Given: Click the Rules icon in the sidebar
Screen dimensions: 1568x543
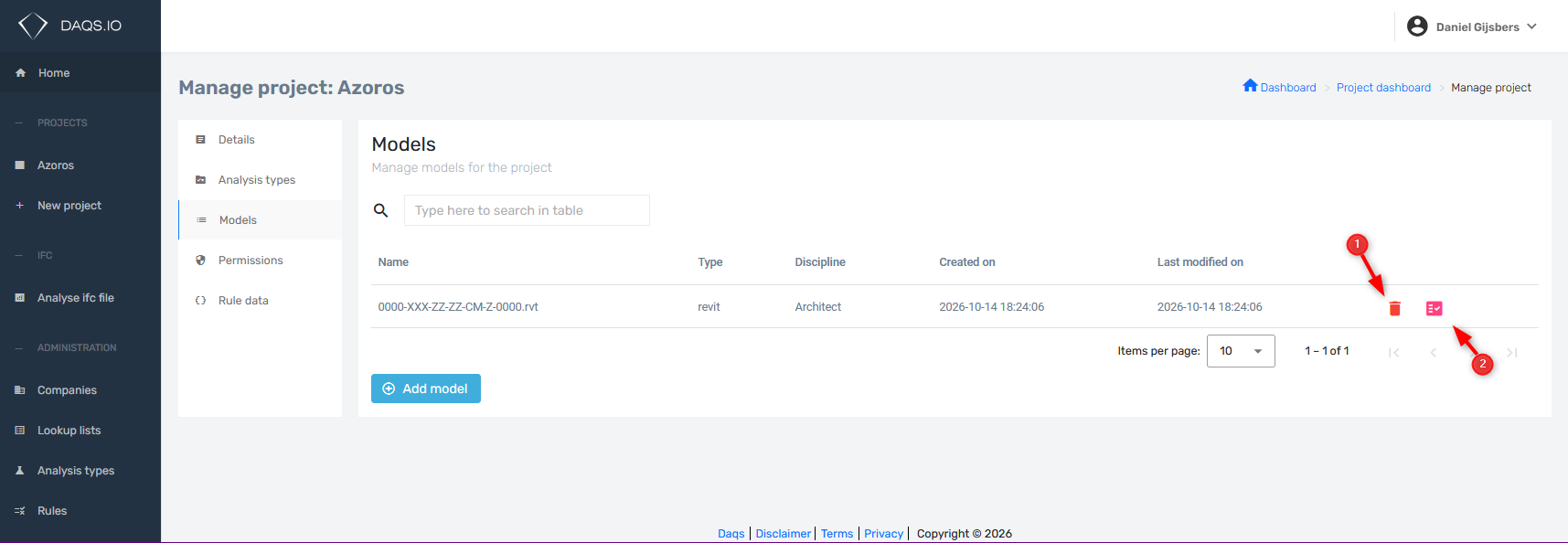Looking at the screenshot, I should 20,511.
